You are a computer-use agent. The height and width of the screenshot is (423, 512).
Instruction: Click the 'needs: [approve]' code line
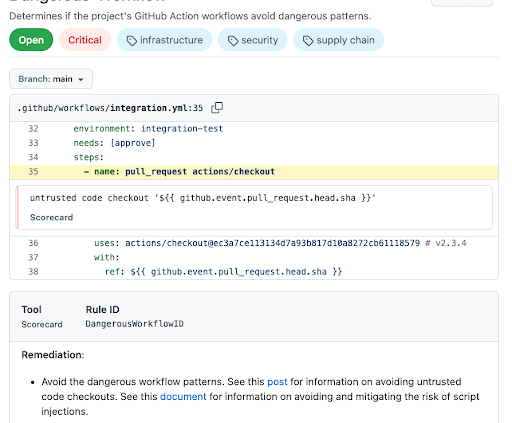[114, 143]
